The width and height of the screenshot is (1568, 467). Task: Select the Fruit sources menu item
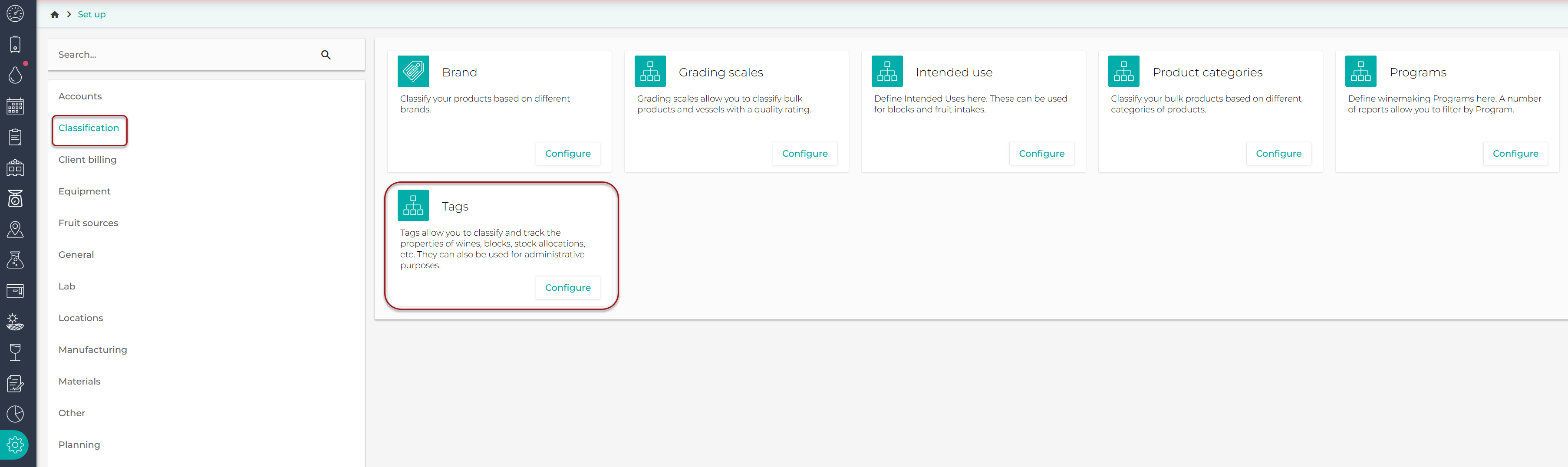(x=88, y=223)
